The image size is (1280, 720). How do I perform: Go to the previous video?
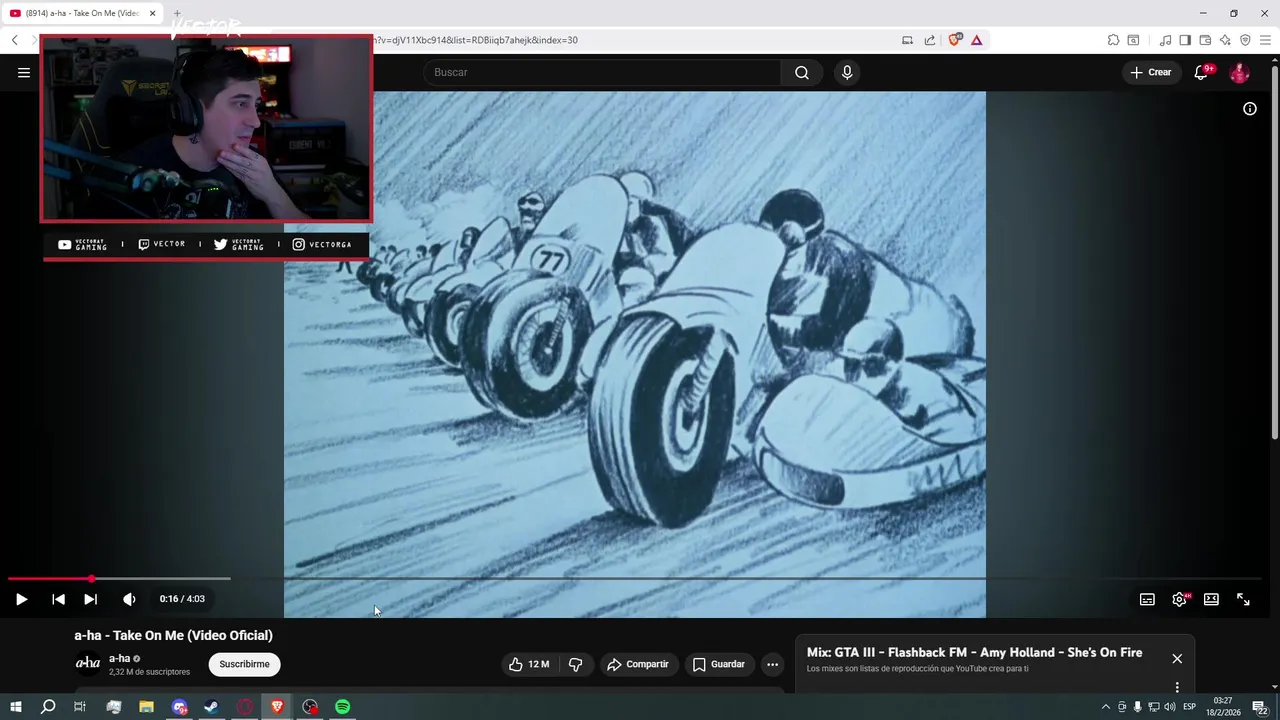click(x=58, y=599)
